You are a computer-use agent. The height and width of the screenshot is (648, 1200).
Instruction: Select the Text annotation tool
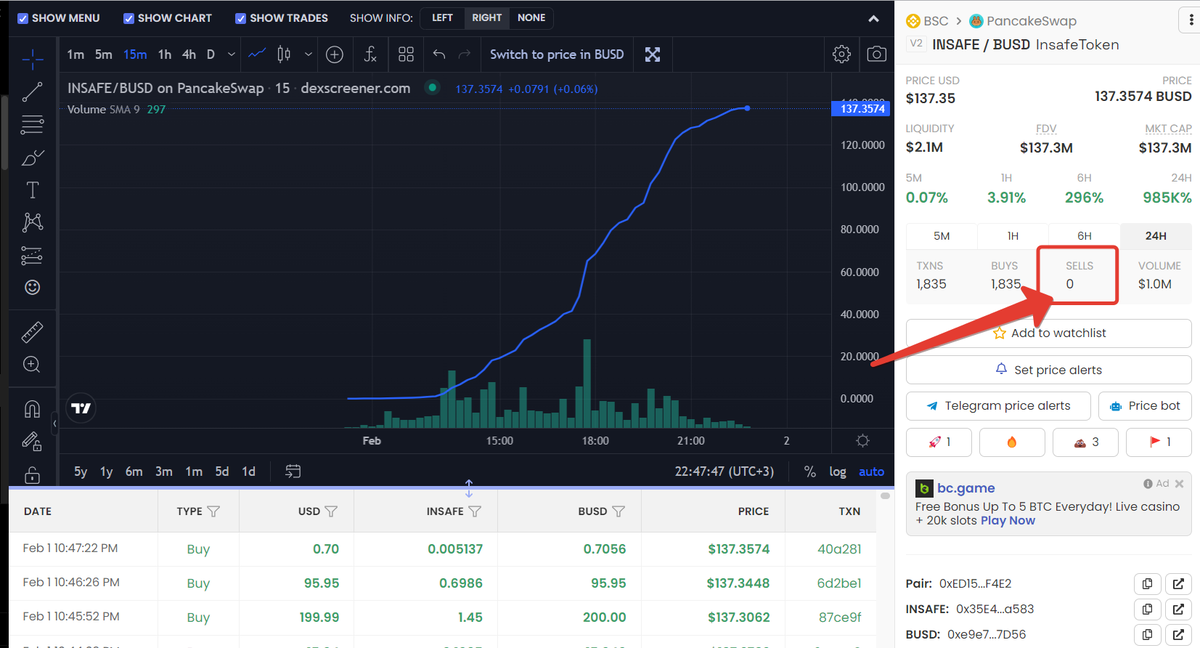tap(32, 190)
